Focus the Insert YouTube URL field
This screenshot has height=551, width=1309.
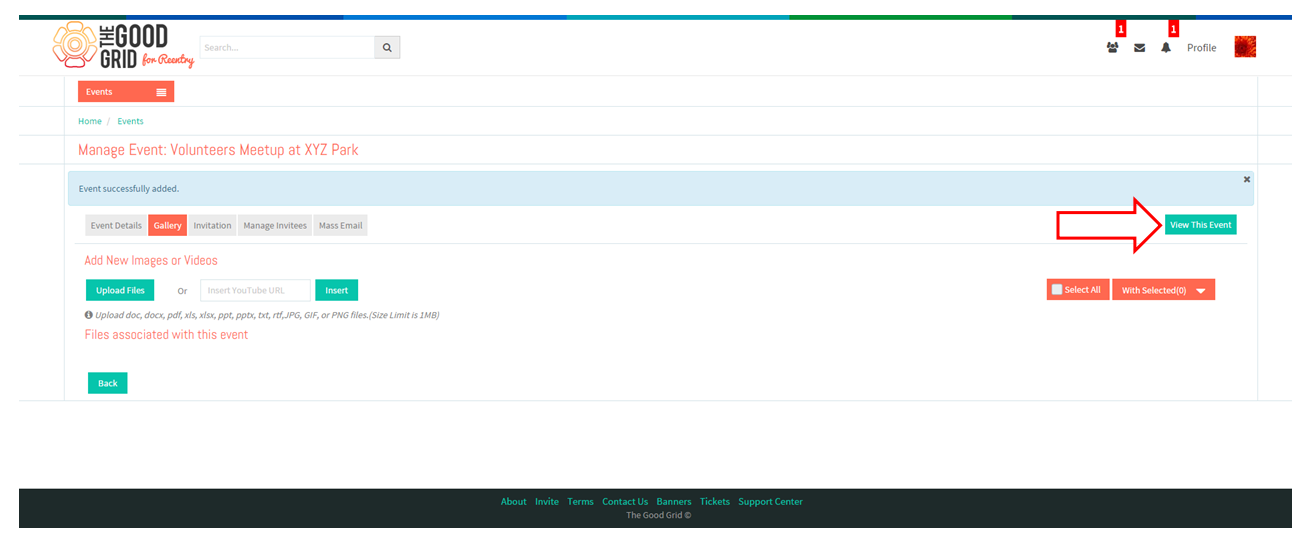pos(255,290)
